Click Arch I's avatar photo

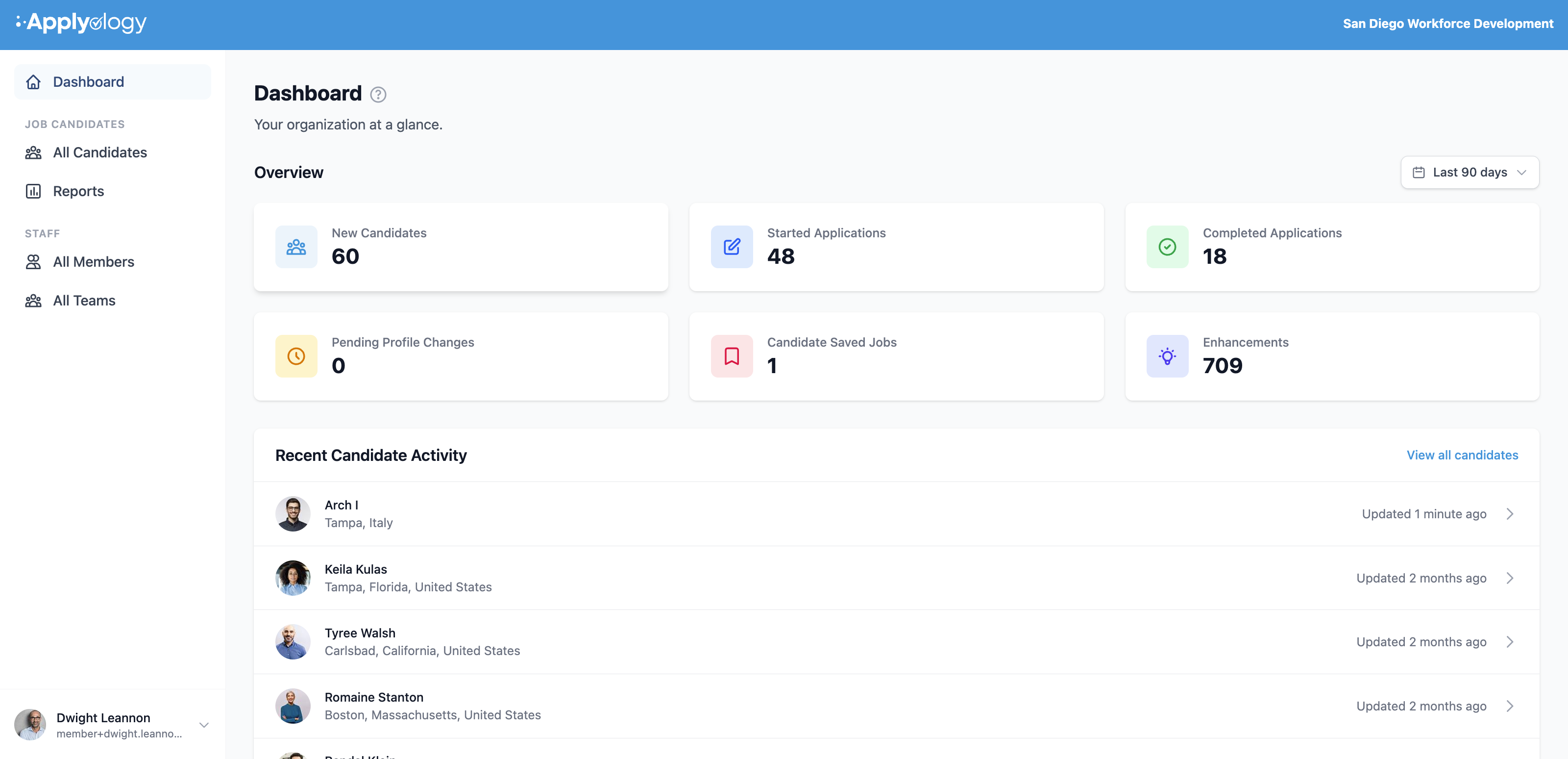coord(293,514)
